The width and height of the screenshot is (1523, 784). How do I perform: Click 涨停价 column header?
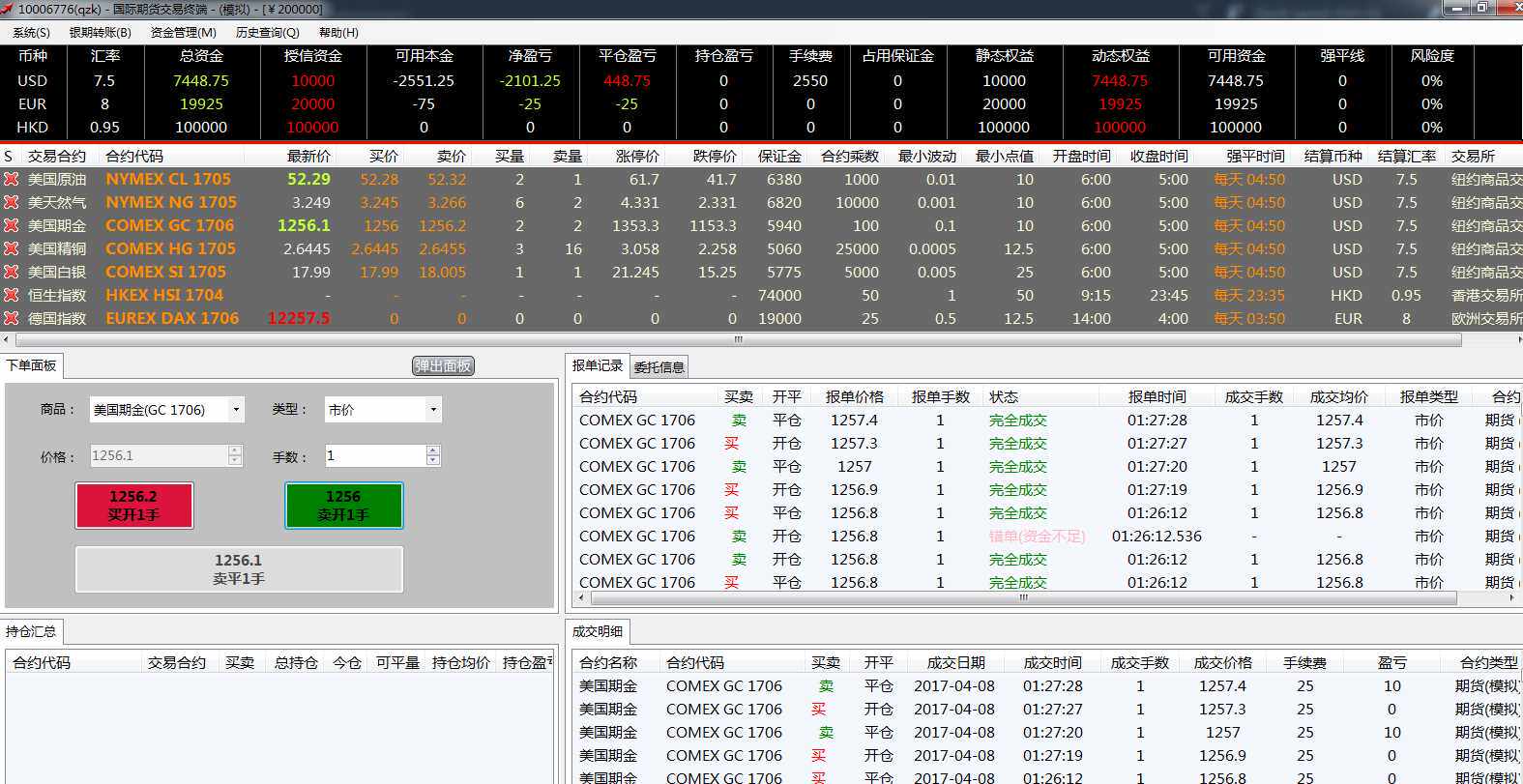[x=637, y=156]
